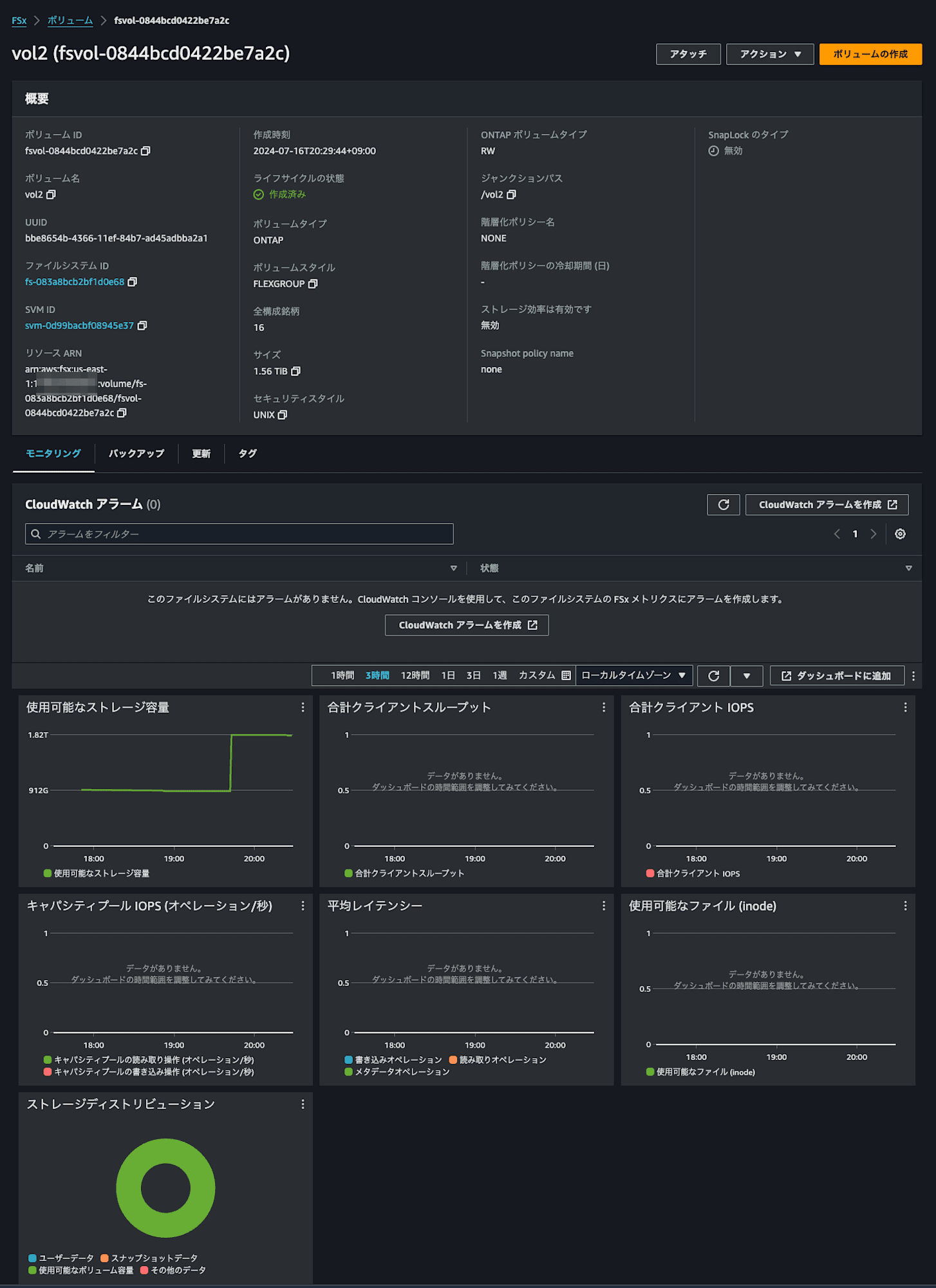
Task: Select the 1時間 time range
Action: tap(342, 676)
